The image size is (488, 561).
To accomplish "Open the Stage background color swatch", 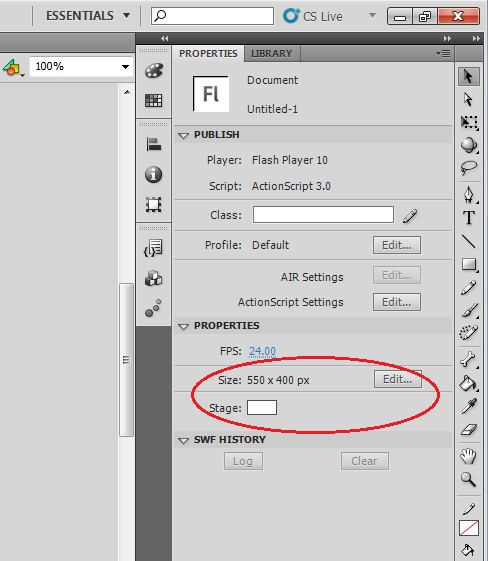I will [x=262, y=408].
